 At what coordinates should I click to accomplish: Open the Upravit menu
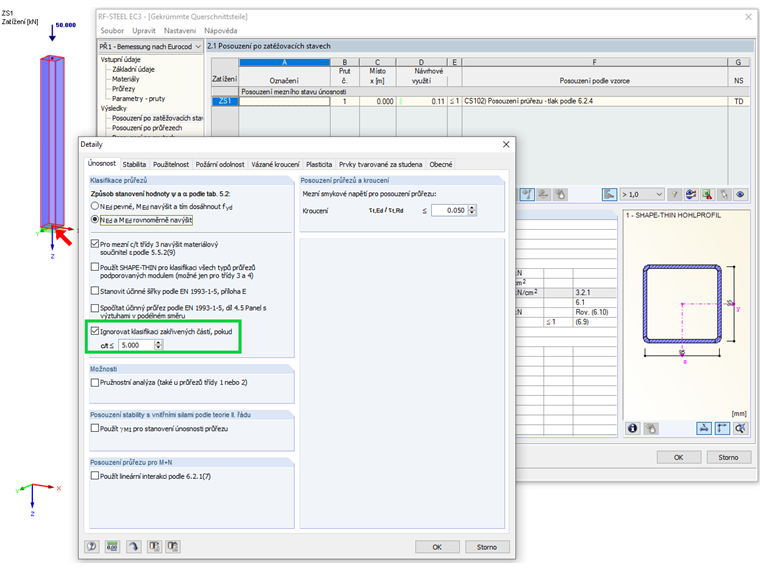pyautogui.click(x=143, y=31)
